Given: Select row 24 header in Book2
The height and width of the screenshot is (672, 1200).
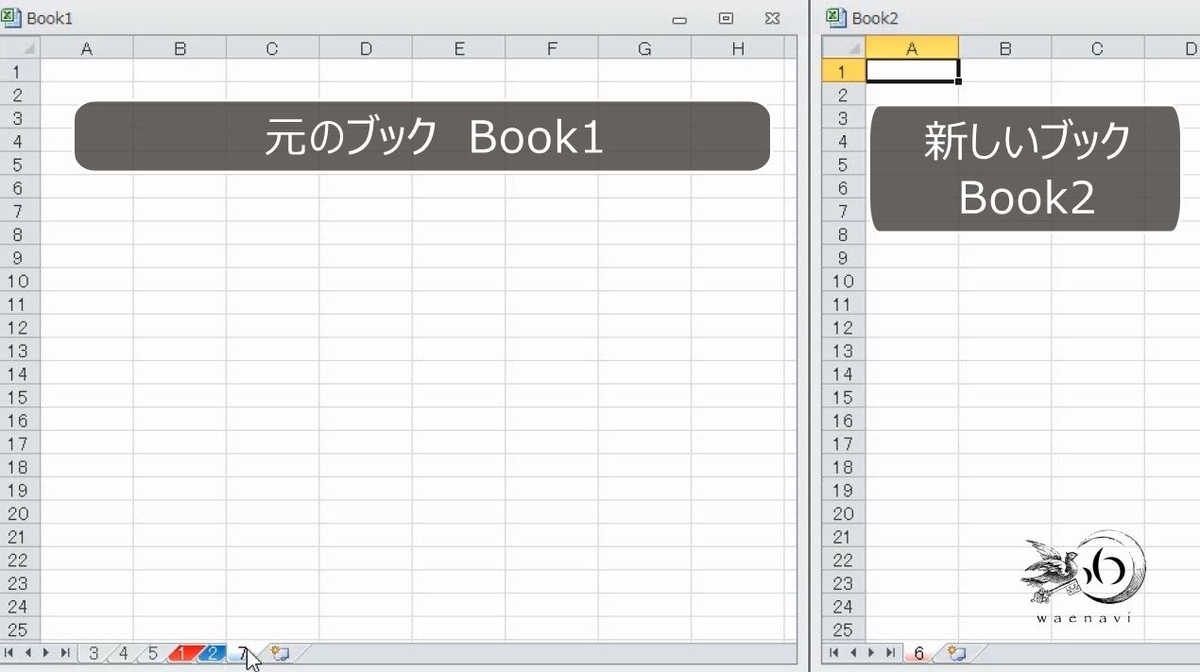Looking at the screenshot, I should tap(843, 607).
